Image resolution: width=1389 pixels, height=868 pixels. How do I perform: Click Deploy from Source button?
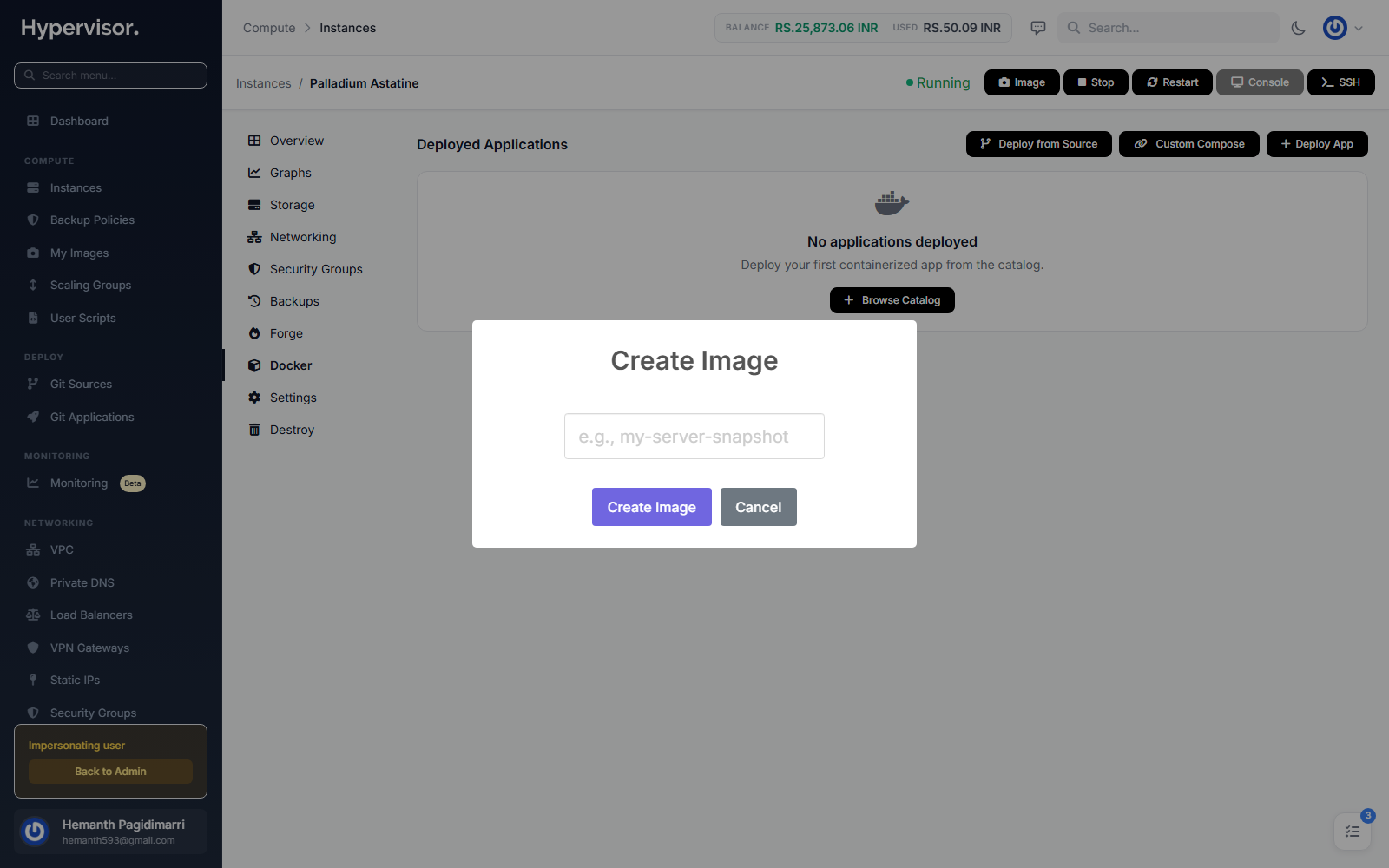[x=1039, y=144]
